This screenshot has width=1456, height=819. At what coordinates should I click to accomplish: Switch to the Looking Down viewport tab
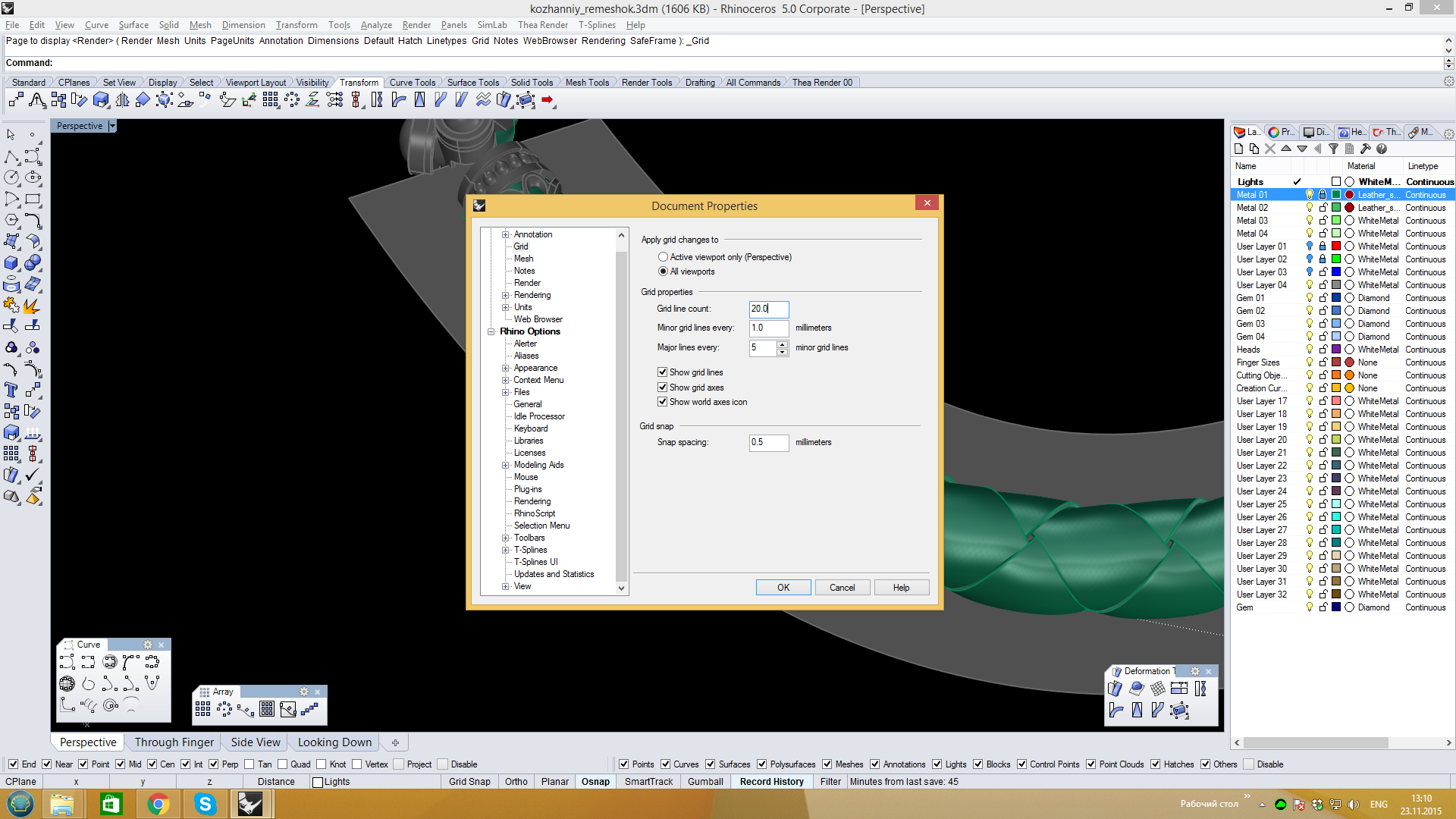click(334, 742)
